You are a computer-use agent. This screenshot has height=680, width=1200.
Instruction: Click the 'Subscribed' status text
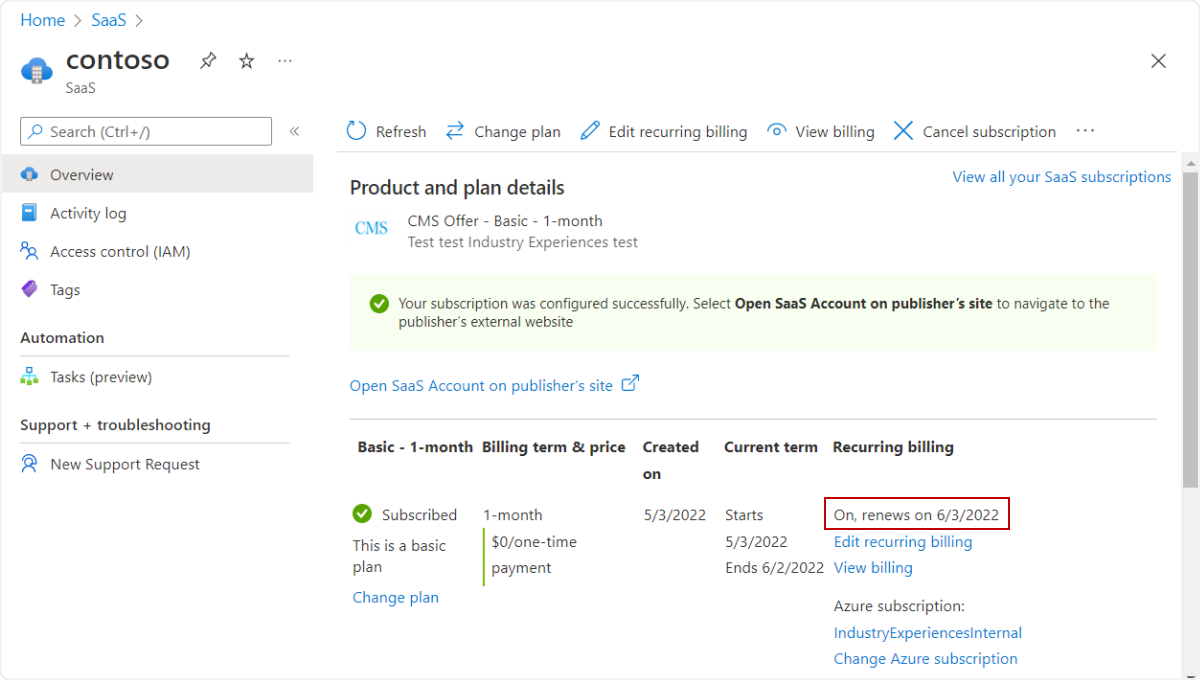pyautogui.click(x=419, y=515)
